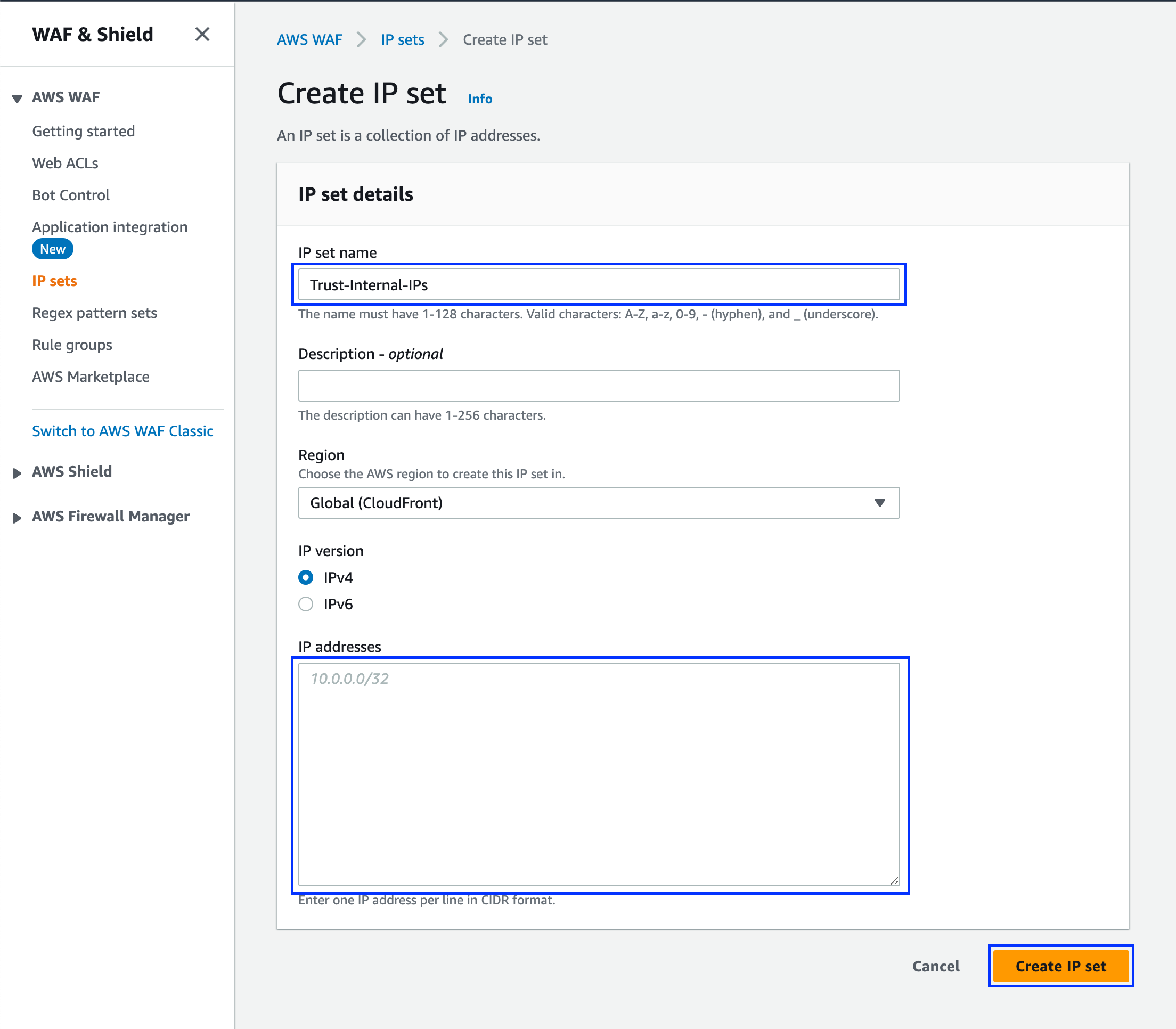Click the Cancel button
This screenshot has width=1176, height=1029.
(936, 966)
